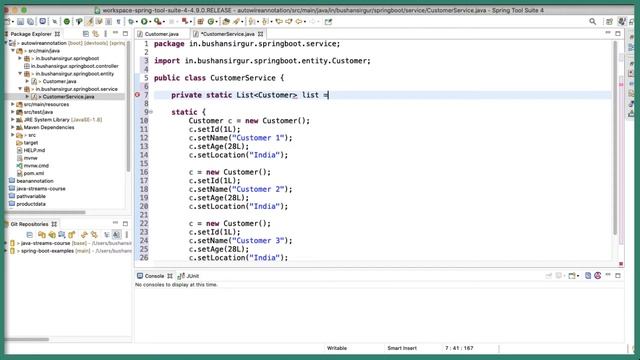Click Collapse All in Package Explorer
640x360 pixels.
86,34
